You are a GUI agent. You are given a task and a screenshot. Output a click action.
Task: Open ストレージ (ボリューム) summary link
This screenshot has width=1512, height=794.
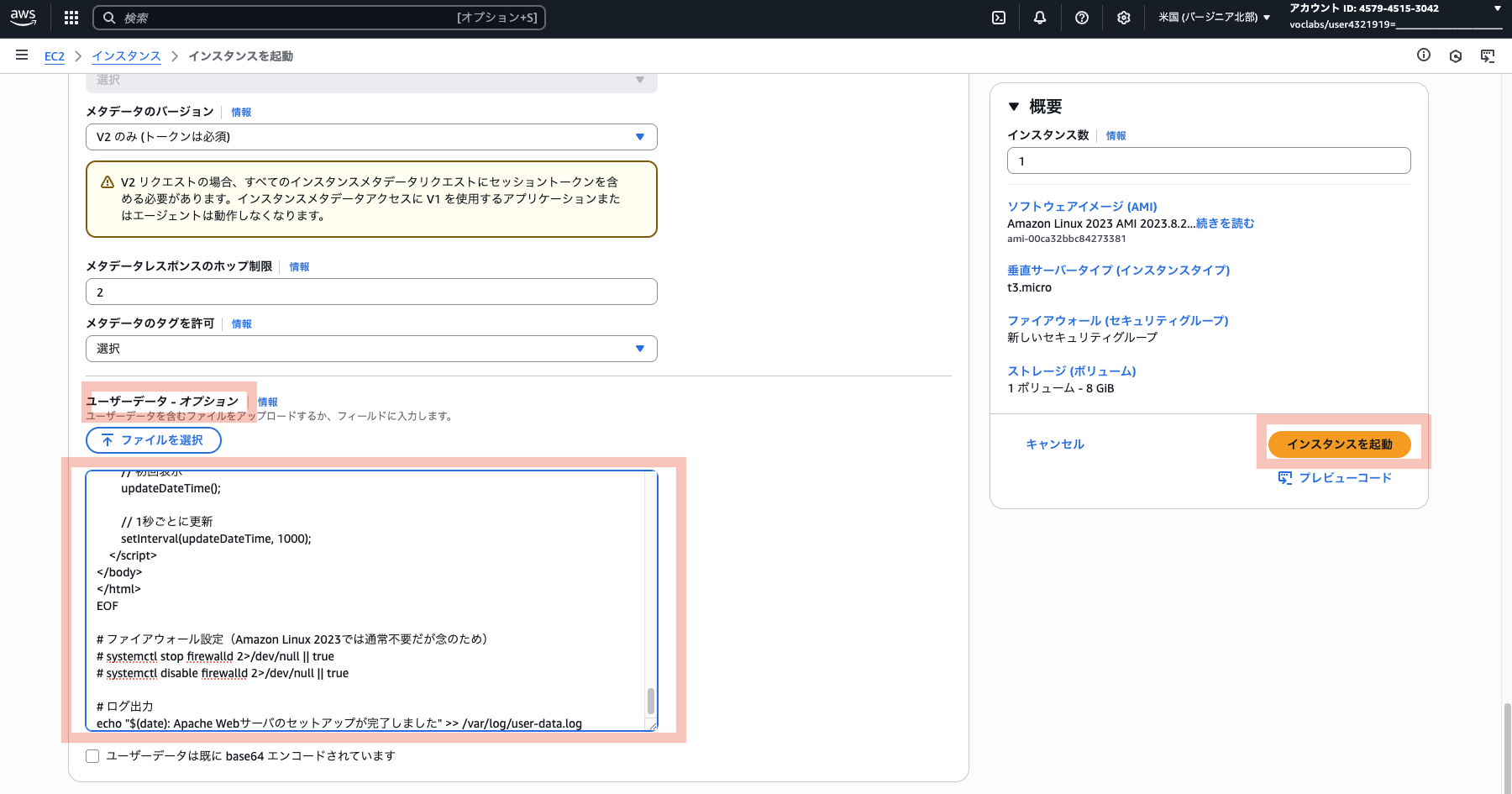pyautogui.click(x=1071, y=371)
